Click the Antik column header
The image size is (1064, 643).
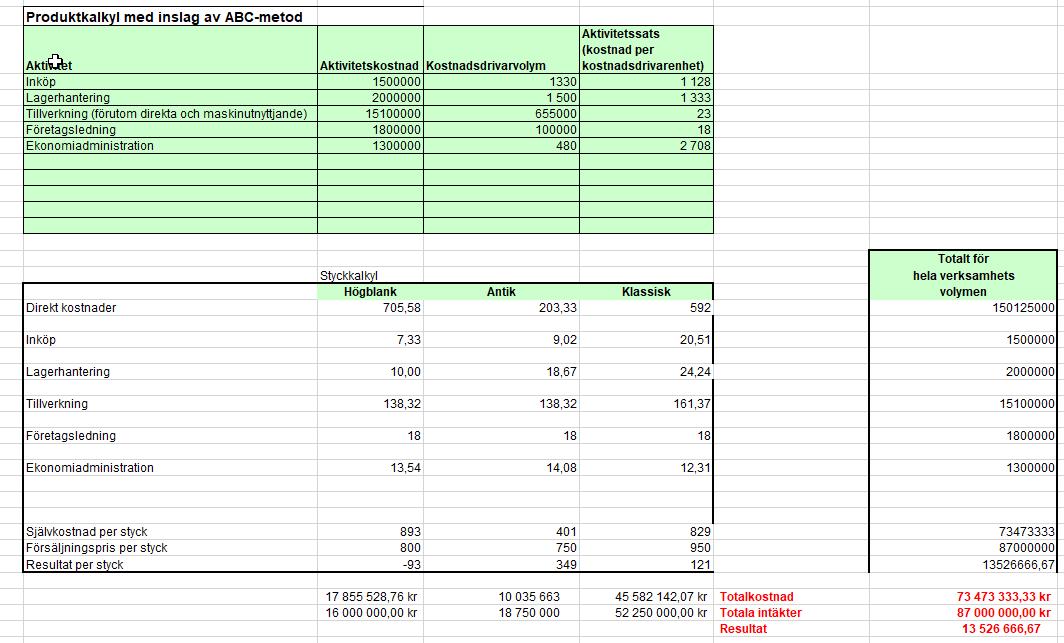click(501, 292)
